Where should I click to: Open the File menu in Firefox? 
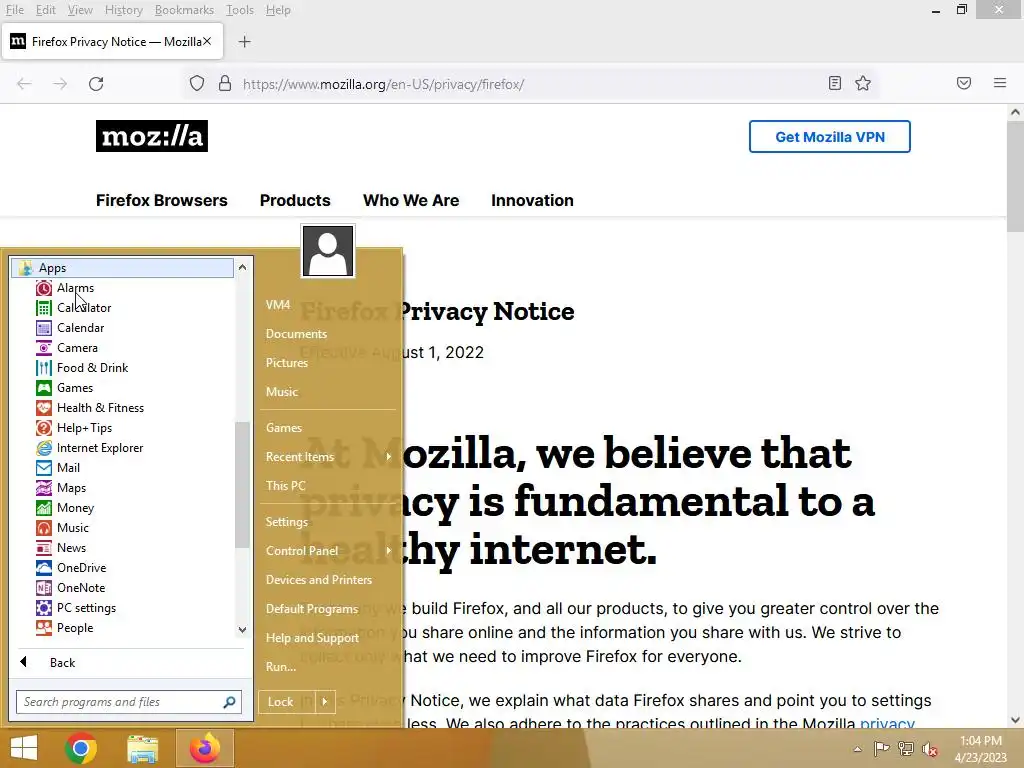(x=14, y=10)
